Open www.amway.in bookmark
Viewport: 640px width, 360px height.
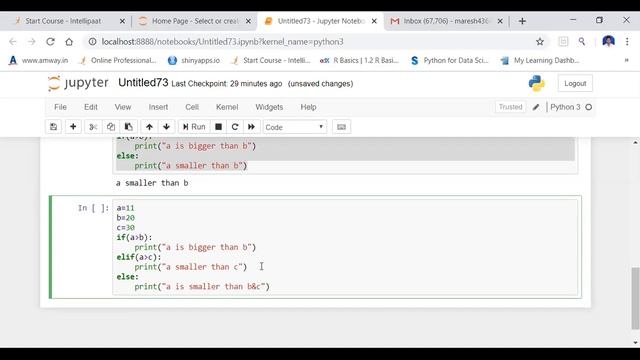coord(38,60)
